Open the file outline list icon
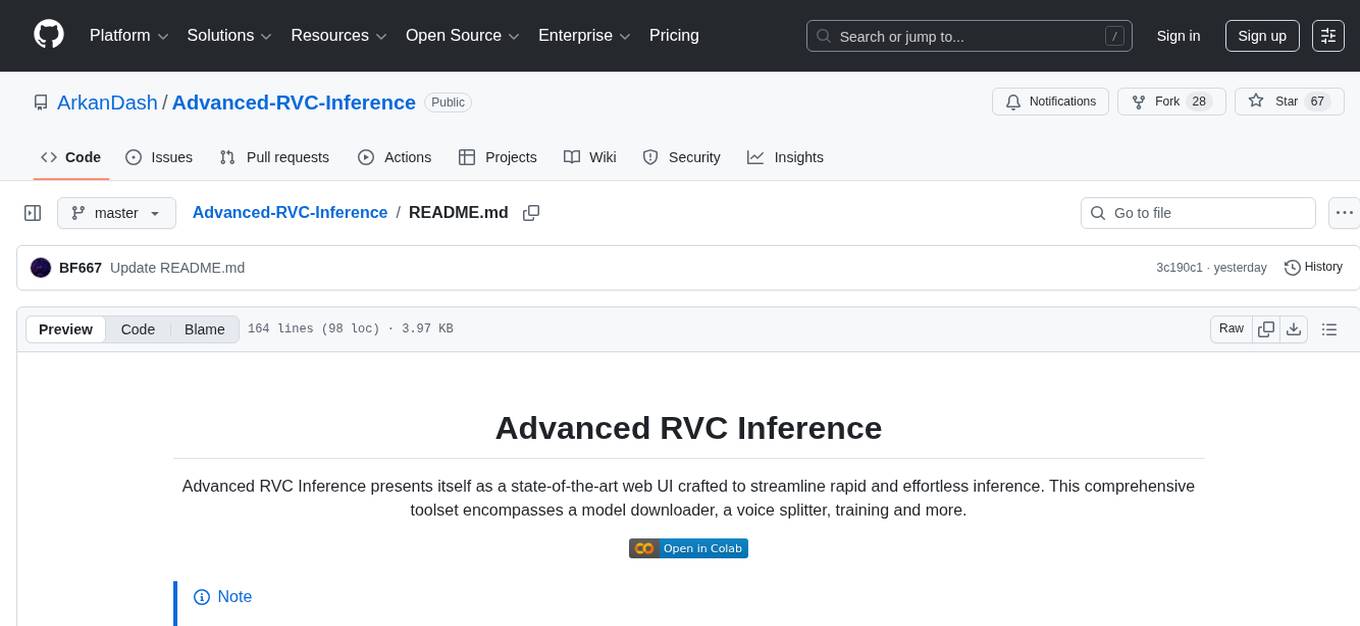This screenshot has width=1360, height=626. point(1330,328)
